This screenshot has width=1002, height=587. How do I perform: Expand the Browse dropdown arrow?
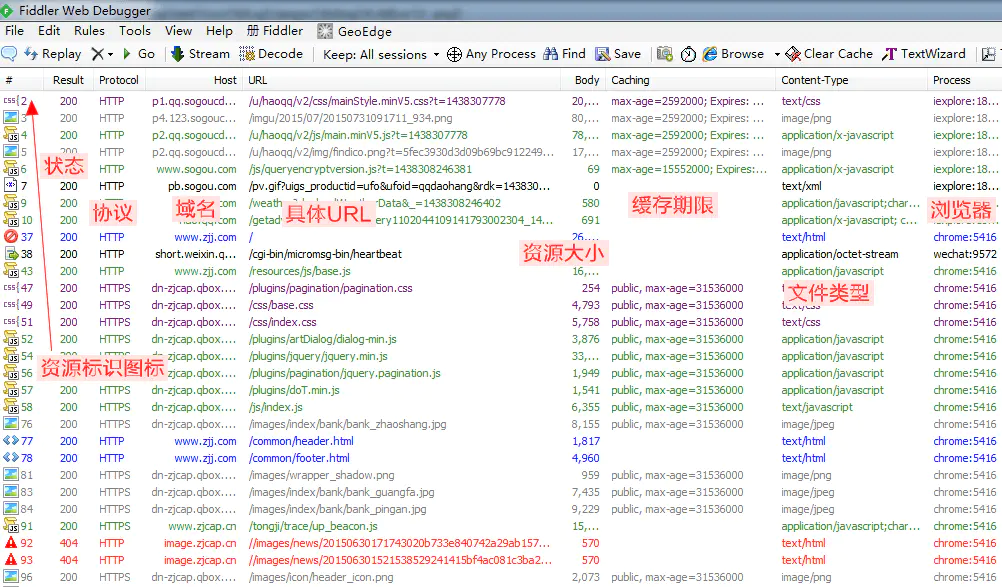[777, 54]
